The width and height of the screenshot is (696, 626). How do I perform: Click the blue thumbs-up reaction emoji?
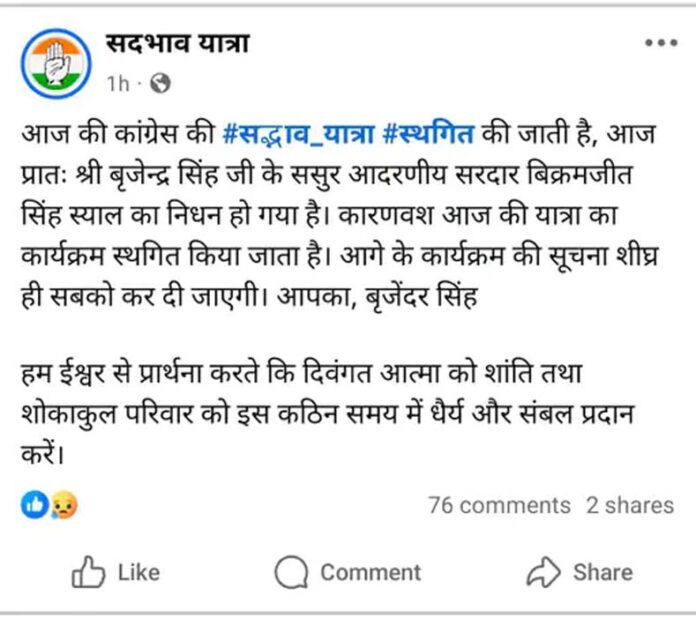[x=35, y=506]
